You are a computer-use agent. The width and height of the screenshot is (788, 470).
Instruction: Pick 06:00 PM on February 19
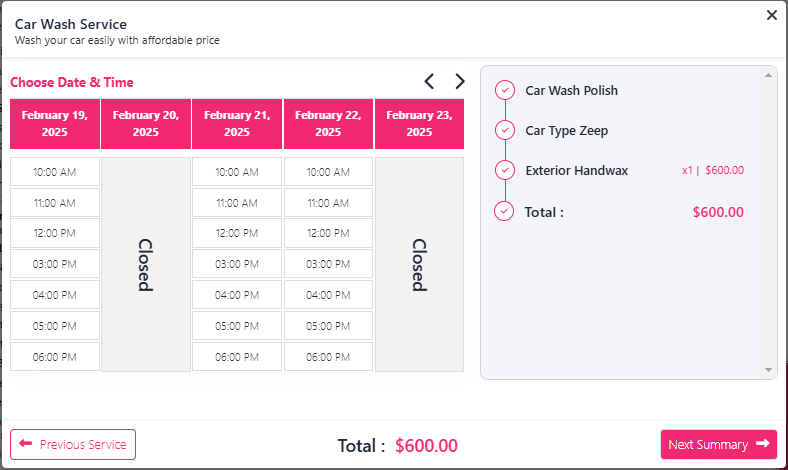(55, 357)
